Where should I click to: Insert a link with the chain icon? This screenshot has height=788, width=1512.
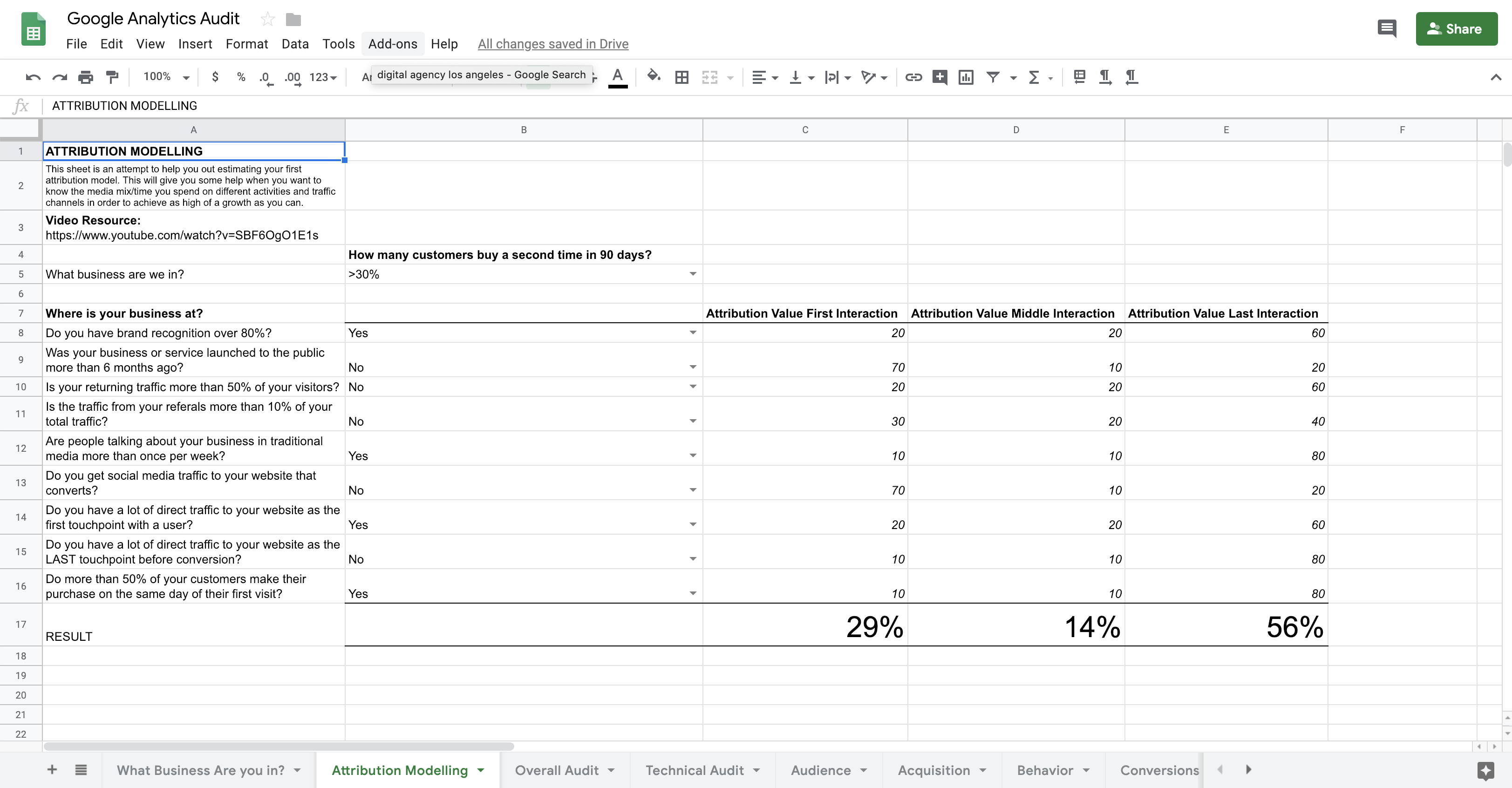tap(913, 77)
